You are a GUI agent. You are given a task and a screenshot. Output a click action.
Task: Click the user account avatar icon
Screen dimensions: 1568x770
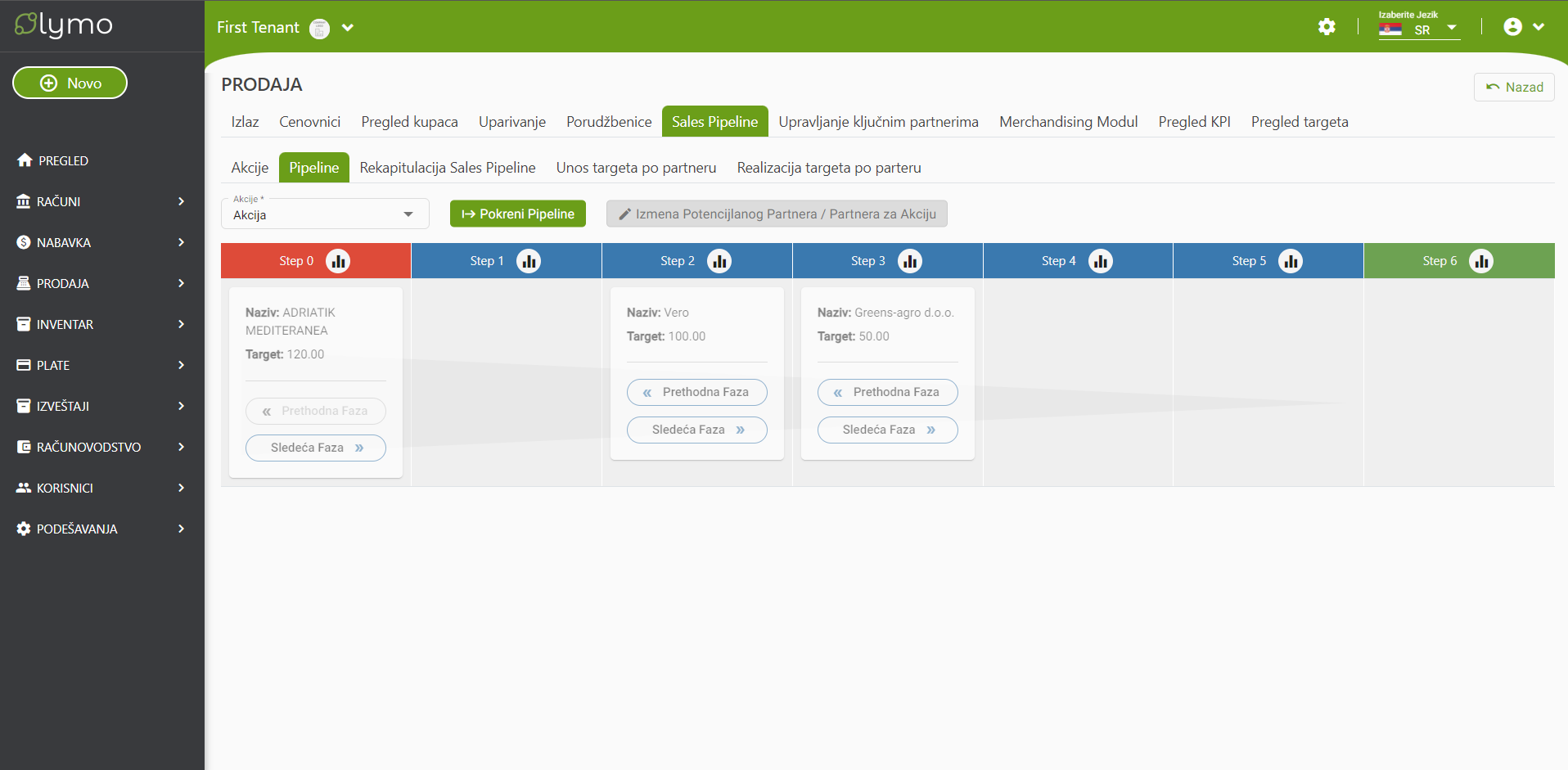[x=1512, y=27]
